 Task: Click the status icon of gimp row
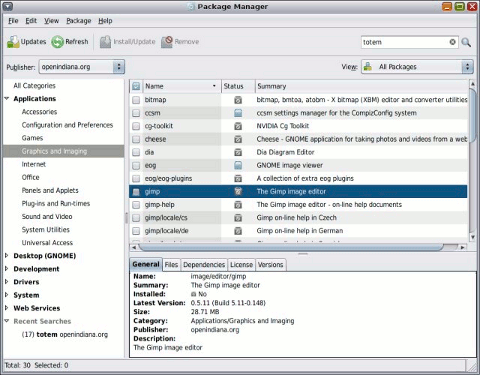click(x=238, y=191)
